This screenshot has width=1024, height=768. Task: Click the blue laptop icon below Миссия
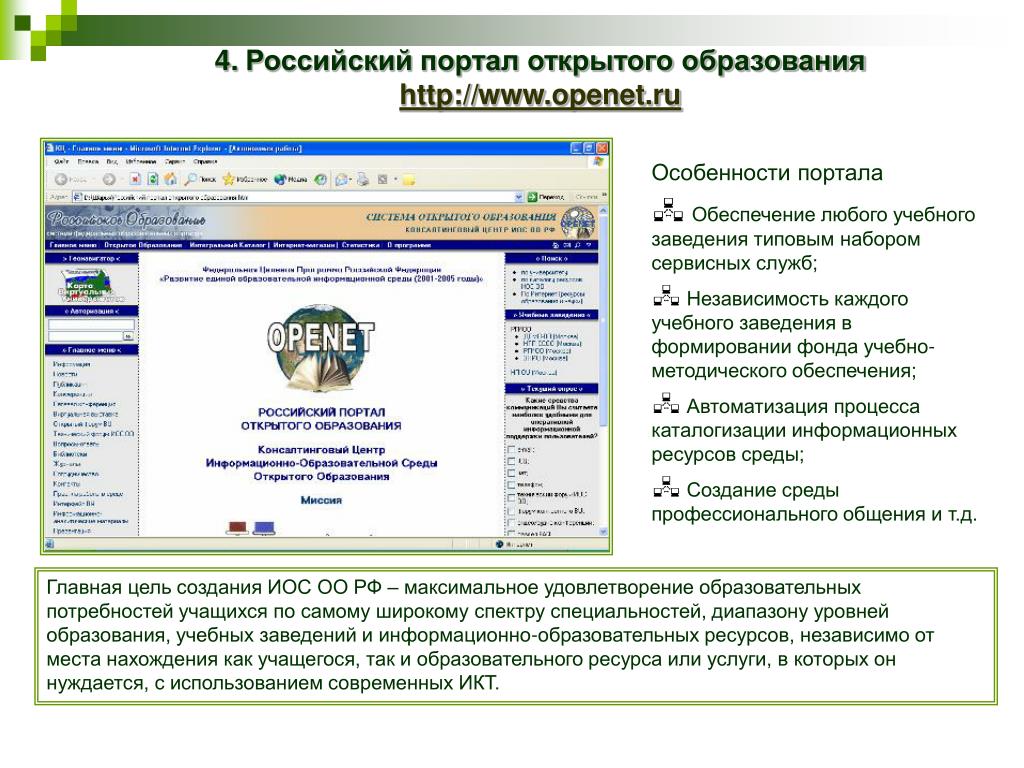click(264, 528)
